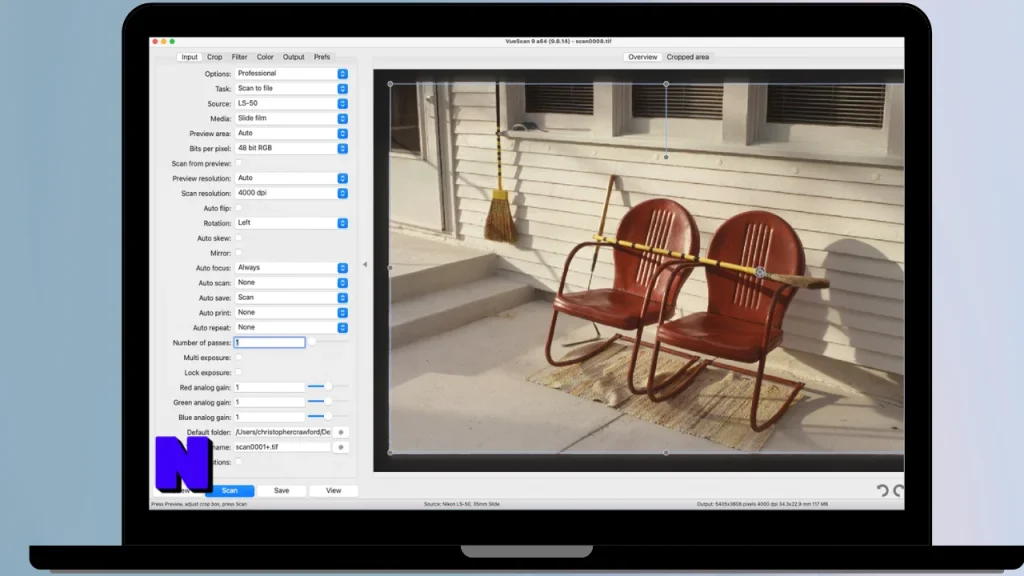Viewport: 1024px width, 576px height.
Task: Collapse the options panel with the arrow
Action: coord(364,264)
